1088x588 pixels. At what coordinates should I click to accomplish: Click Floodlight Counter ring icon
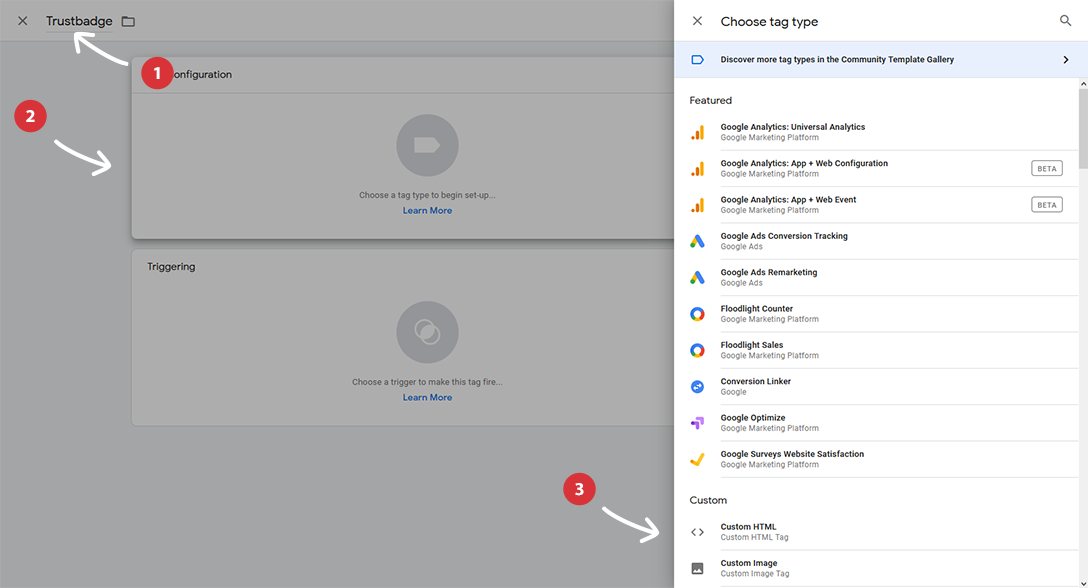click(x=697, y=314)
